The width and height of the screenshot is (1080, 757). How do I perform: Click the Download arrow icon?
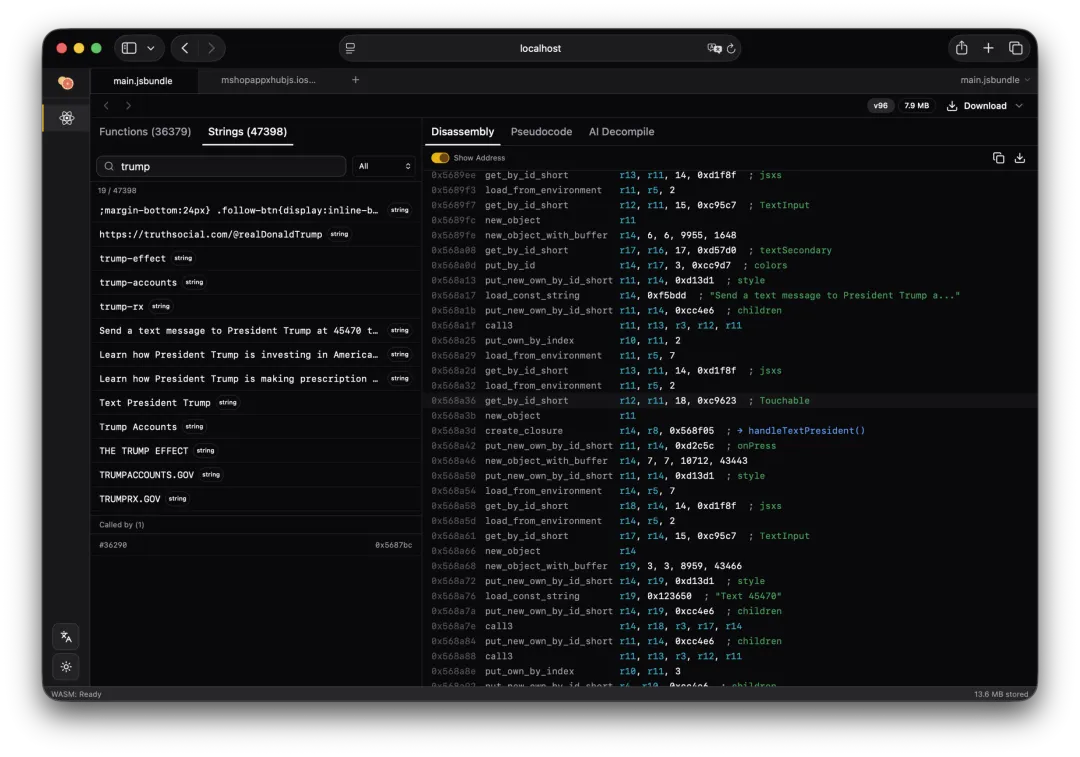952,105
